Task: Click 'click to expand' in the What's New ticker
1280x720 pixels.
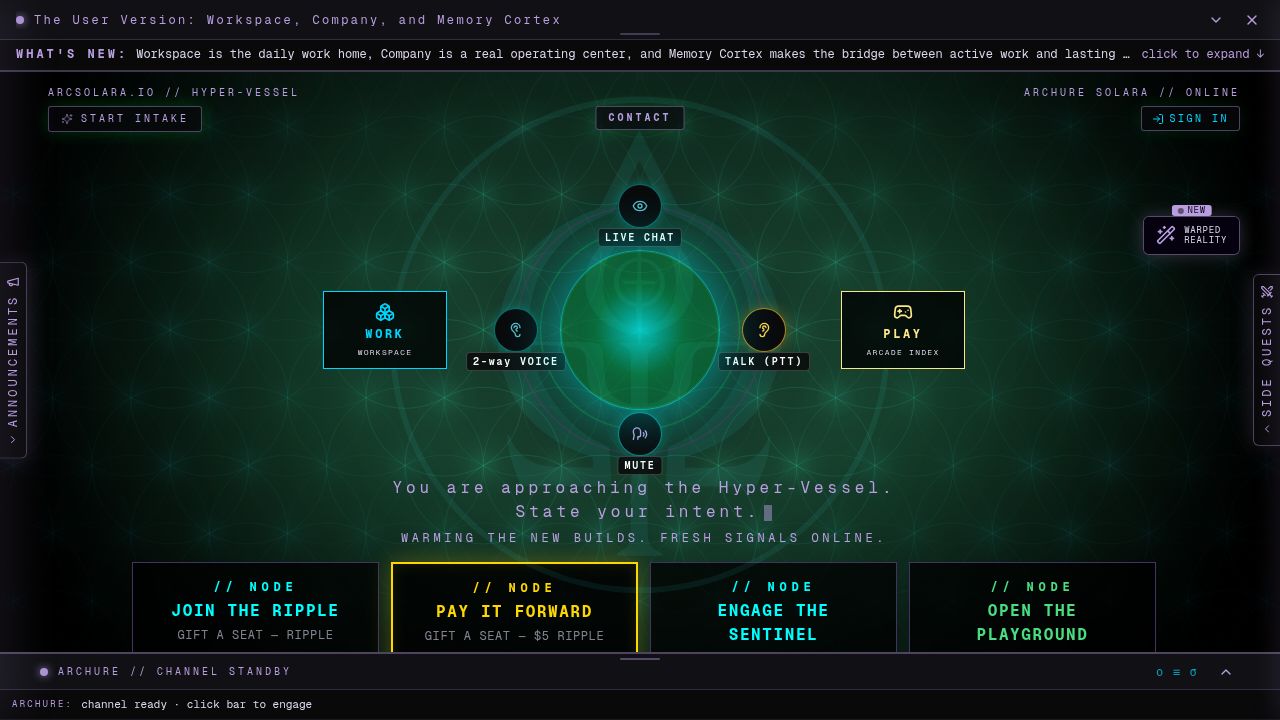Action: click(x=1203, y=54)
